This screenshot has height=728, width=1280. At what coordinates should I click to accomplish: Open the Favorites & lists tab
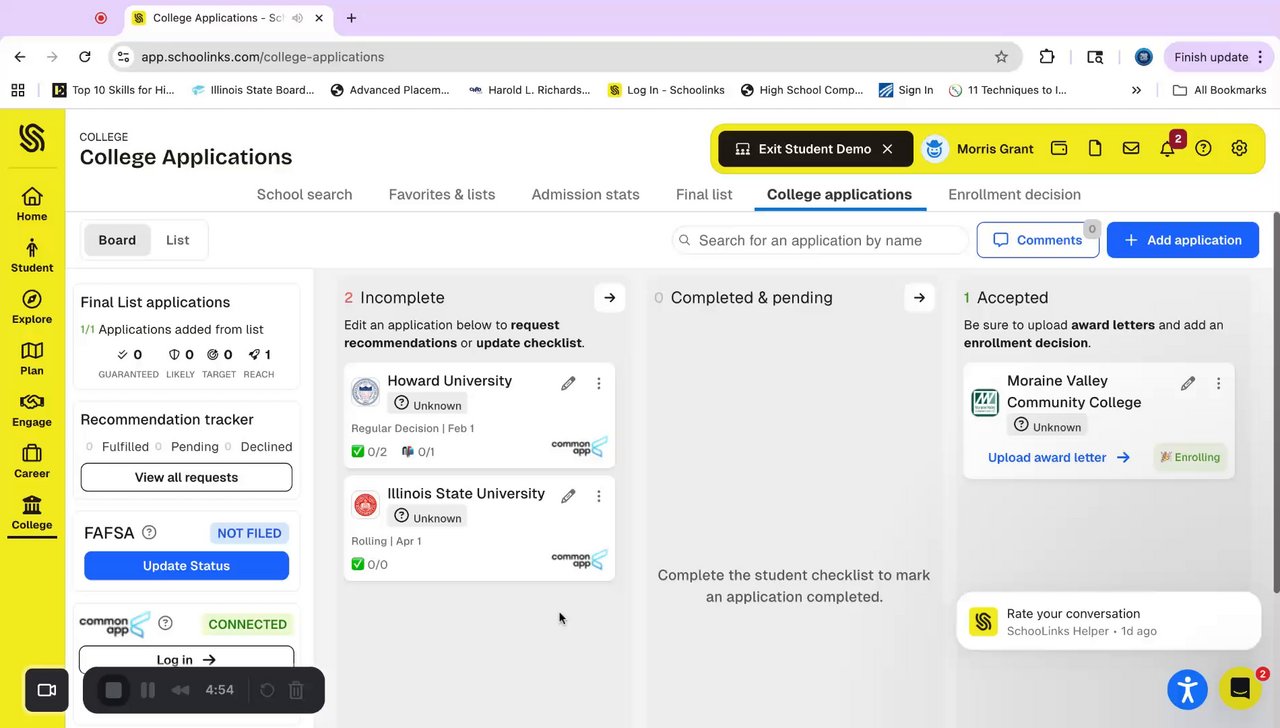(442, 194)
